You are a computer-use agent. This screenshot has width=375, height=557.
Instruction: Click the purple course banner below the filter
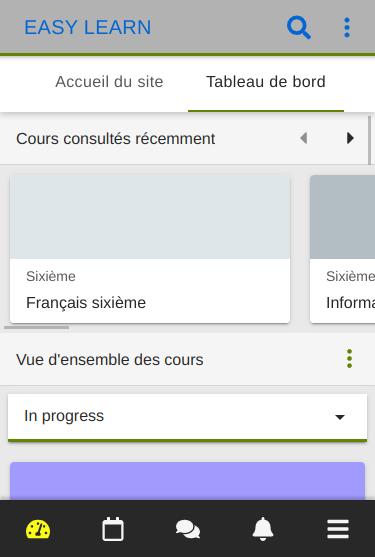click(188, 481)
